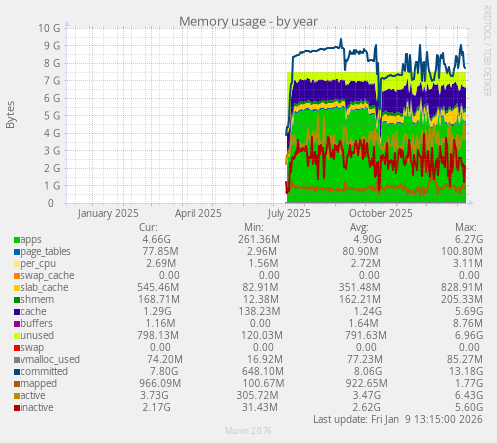Click the 'committed' legend label
497x443 pixels.
coord(44,371)
